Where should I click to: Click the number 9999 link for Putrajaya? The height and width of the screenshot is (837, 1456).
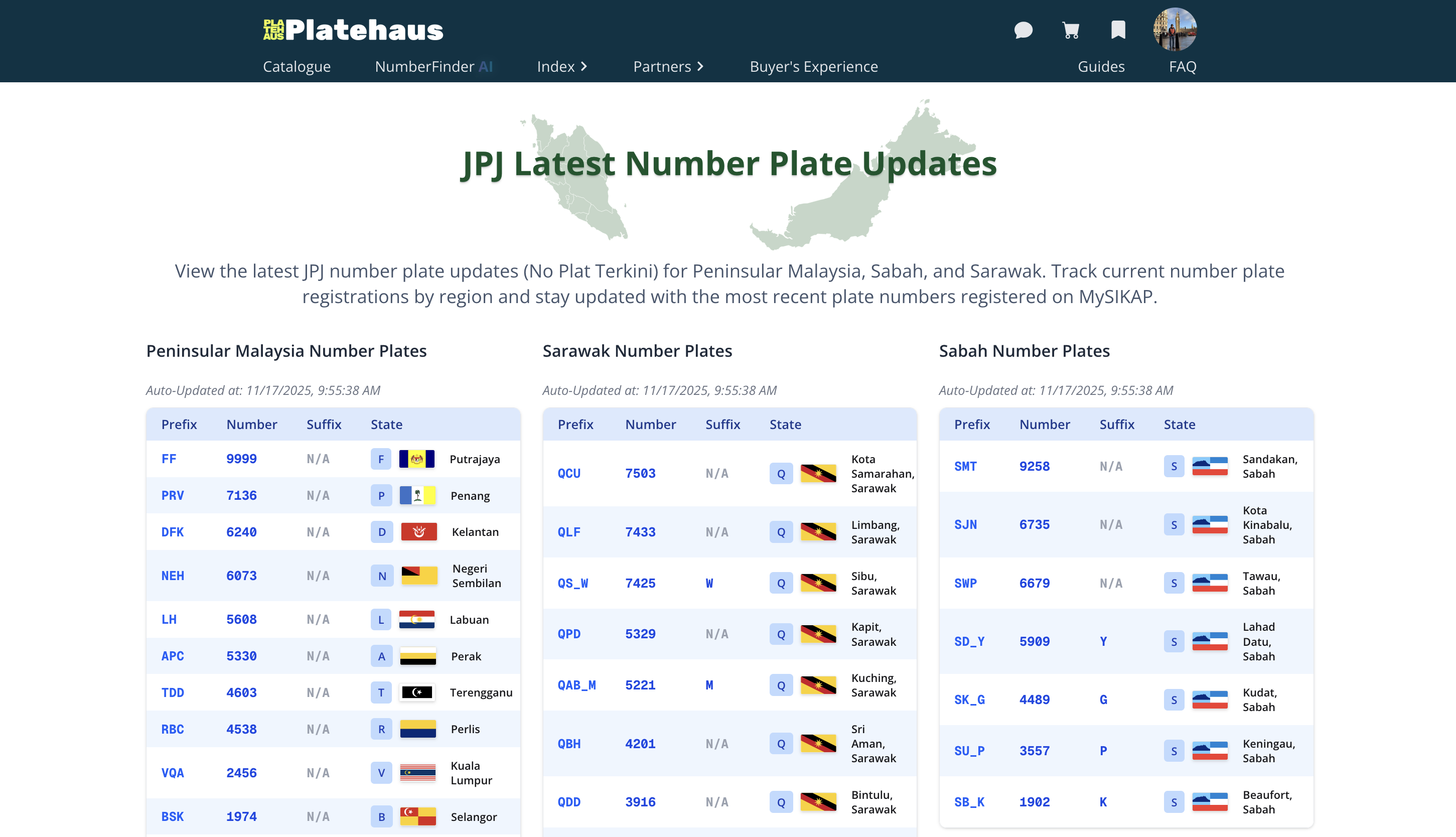point(241,459)
